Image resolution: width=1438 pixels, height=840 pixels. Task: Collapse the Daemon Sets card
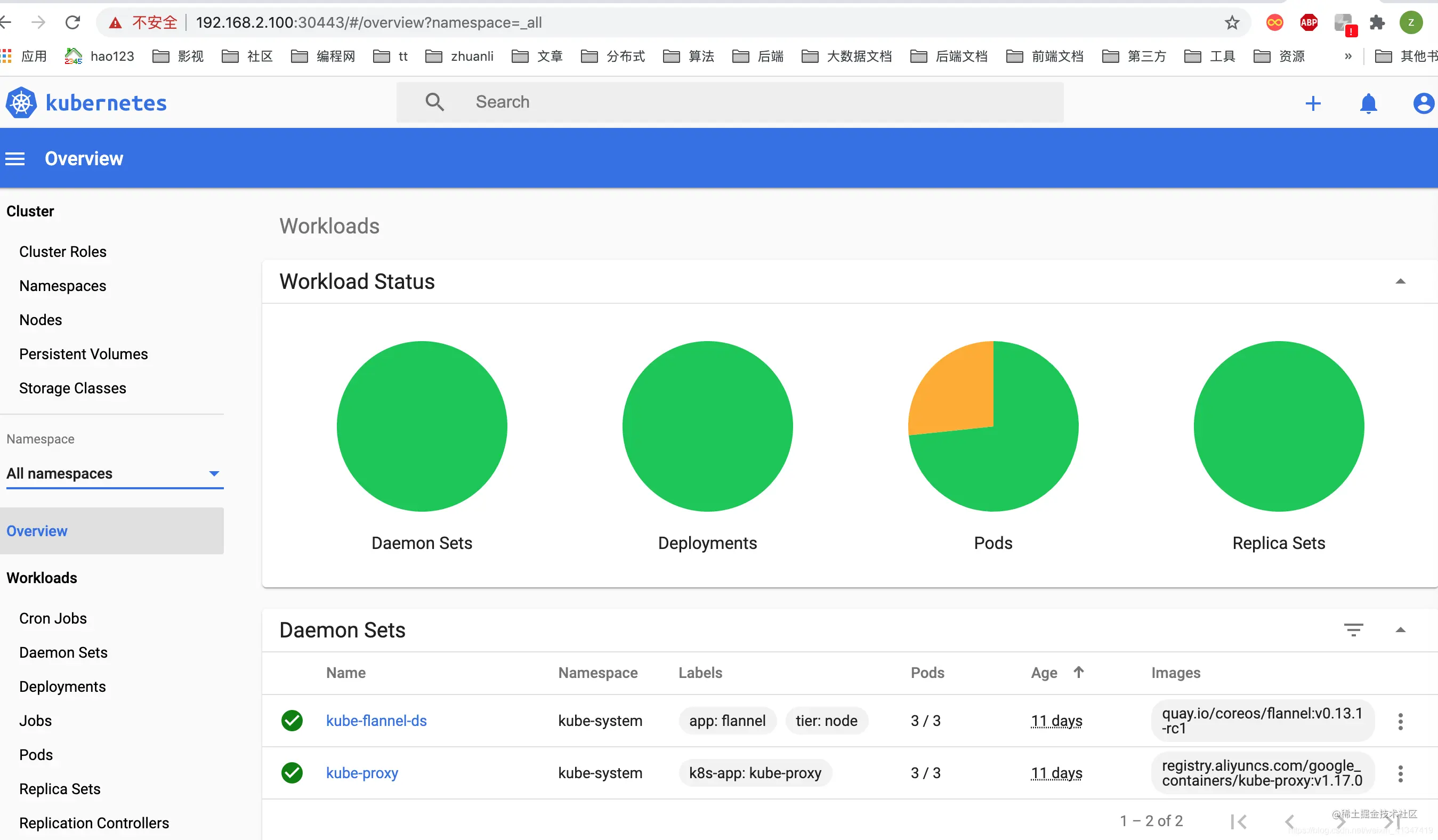coord(1400,630)
